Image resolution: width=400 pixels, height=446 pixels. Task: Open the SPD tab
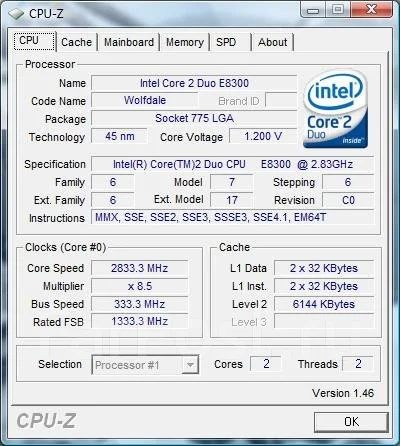pyautogui.click(x=230, y=42)
